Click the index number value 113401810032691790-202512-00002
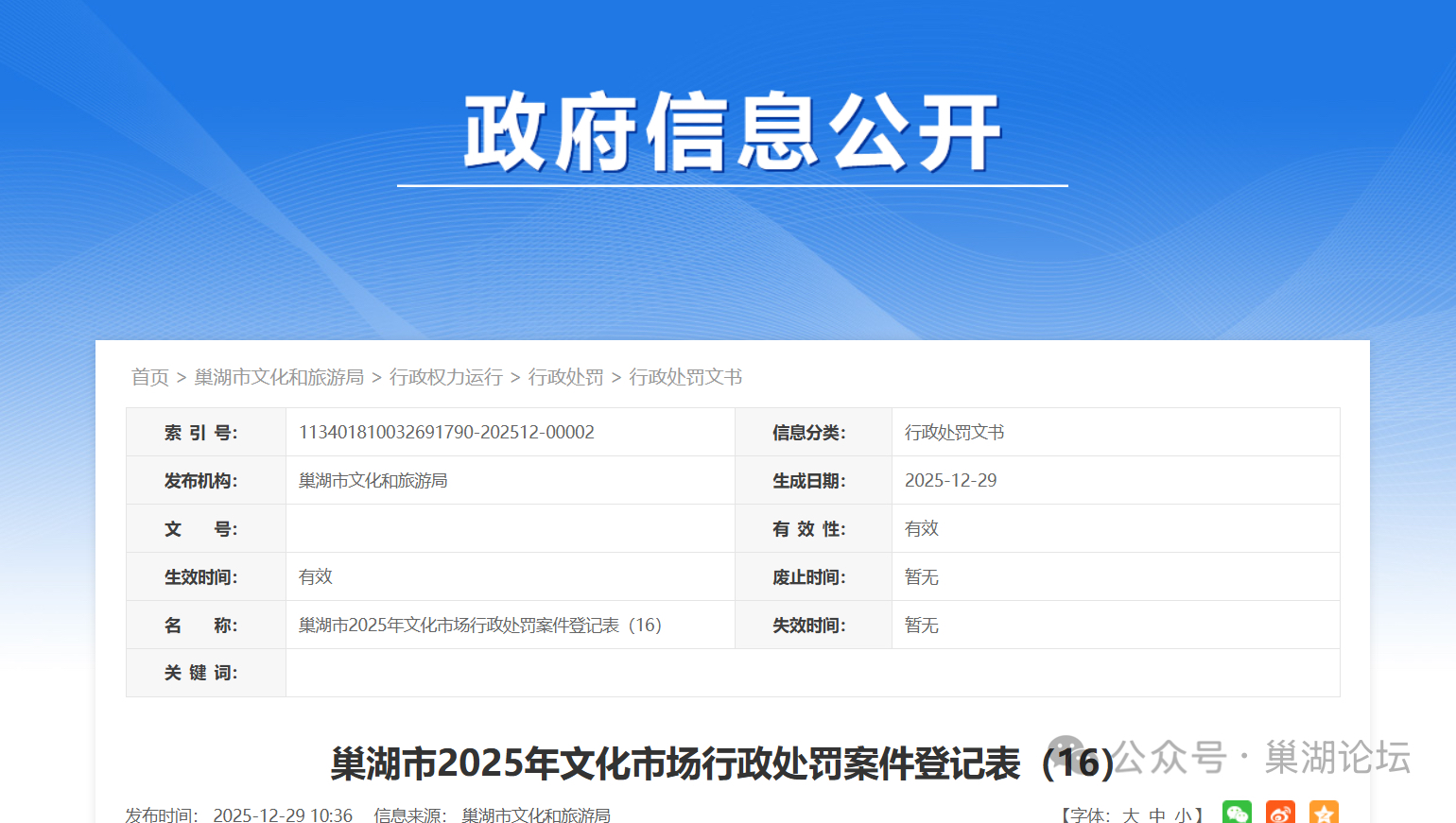1456x823 pixels. pos(446,432)
